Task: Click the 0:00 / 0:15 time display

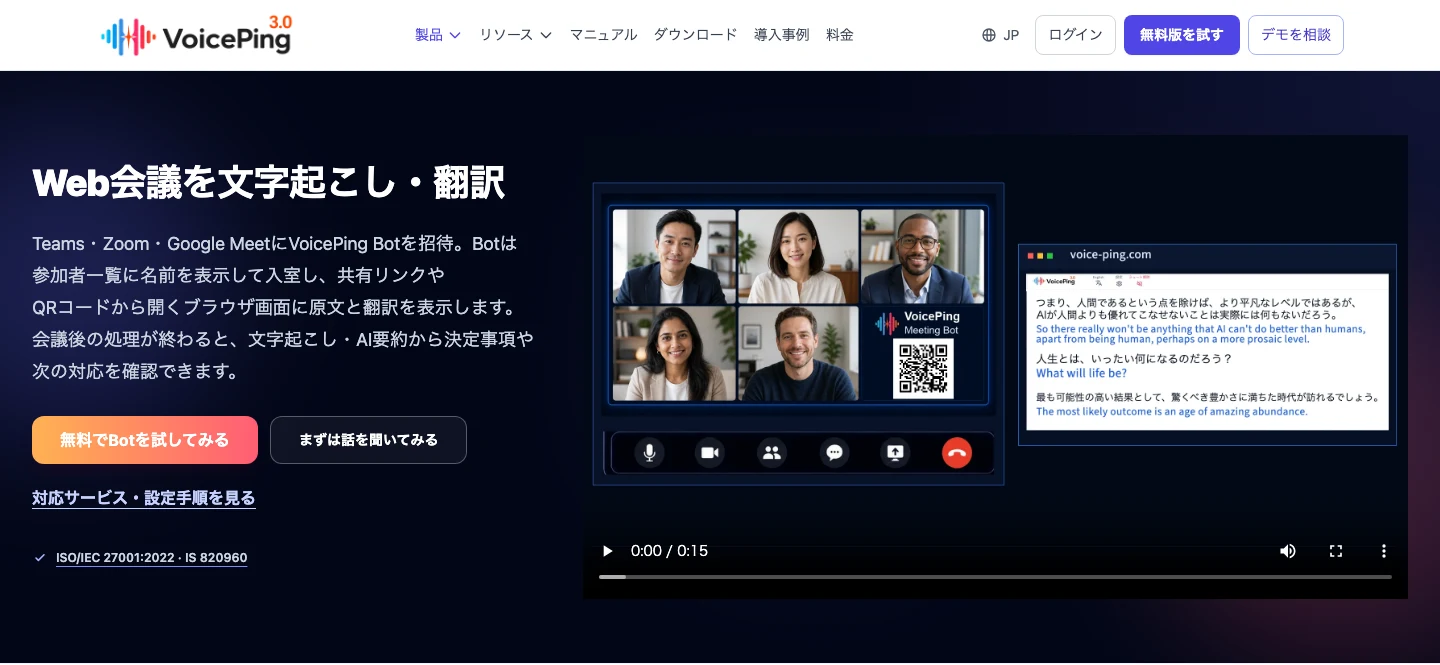Action: tap(669, 551)
